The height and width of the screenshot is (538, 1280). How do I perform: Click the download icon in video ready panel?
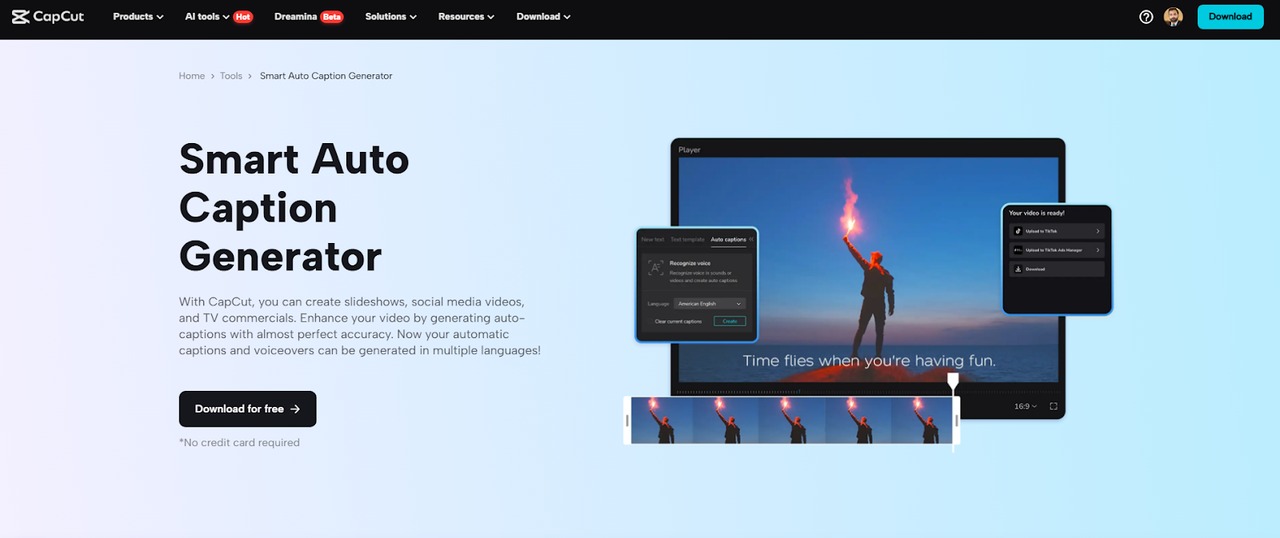[1018, 269]
